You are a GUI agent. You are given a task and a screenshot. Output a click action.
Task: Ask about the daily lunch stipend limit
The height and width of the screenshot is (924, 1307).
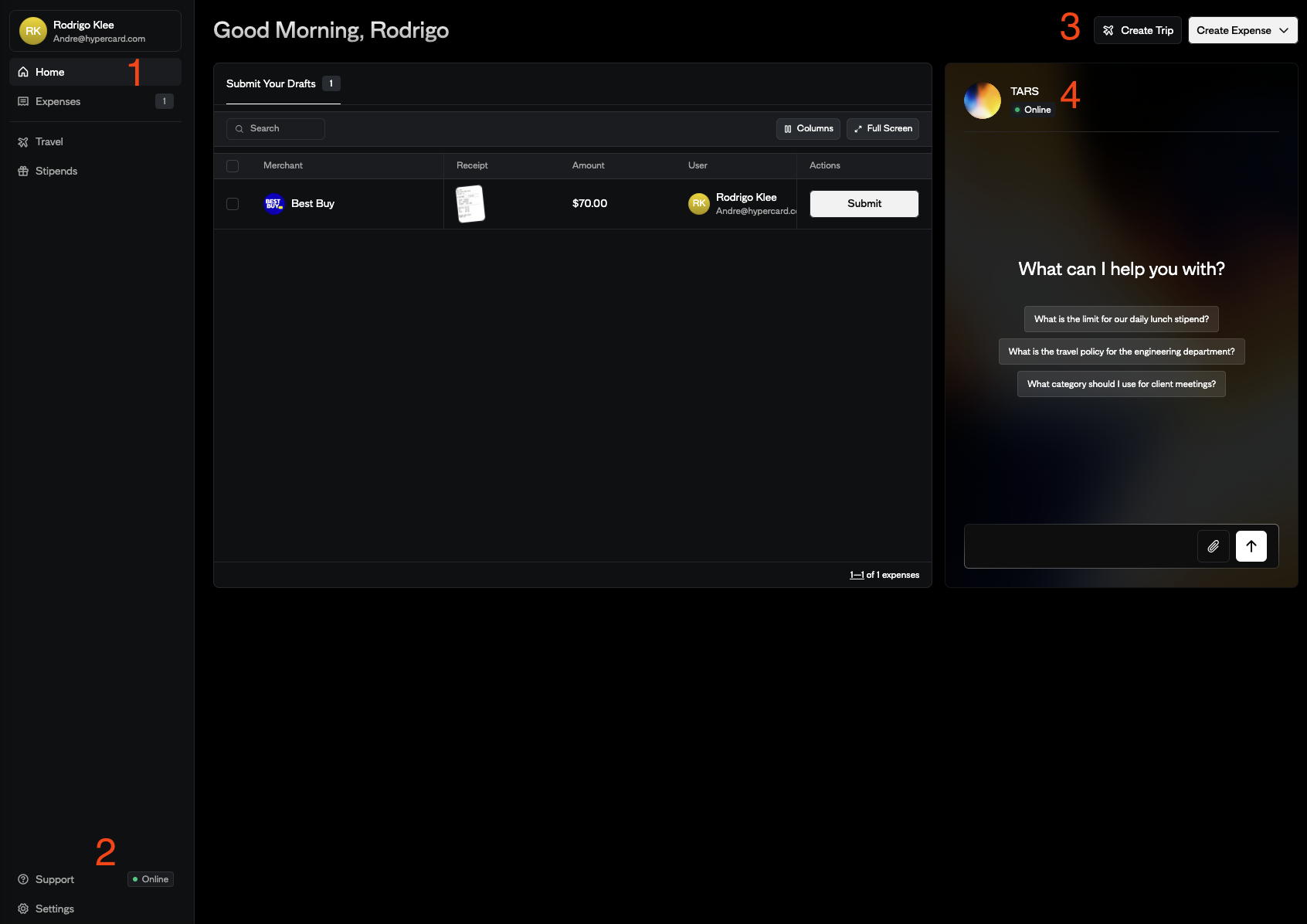(x=1121, y=318)
